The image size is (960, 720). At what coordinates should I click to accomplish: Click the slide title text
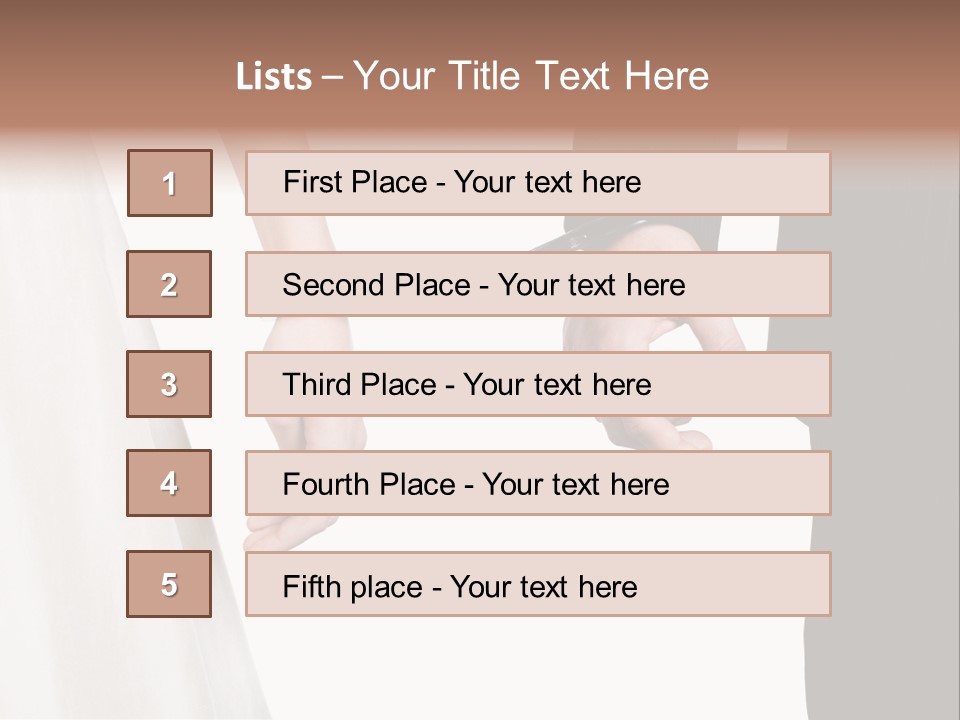tap(472, 76)
